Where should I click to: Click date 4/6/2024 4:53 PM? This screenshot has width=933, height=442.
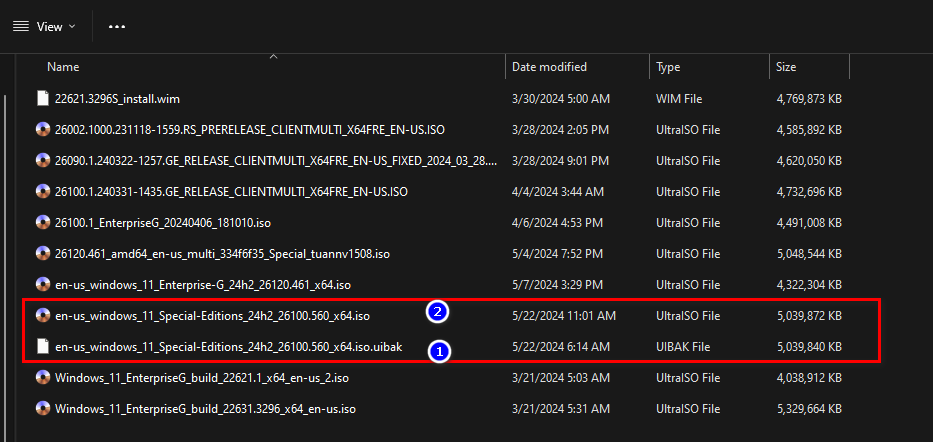click(x=557, y=223)
